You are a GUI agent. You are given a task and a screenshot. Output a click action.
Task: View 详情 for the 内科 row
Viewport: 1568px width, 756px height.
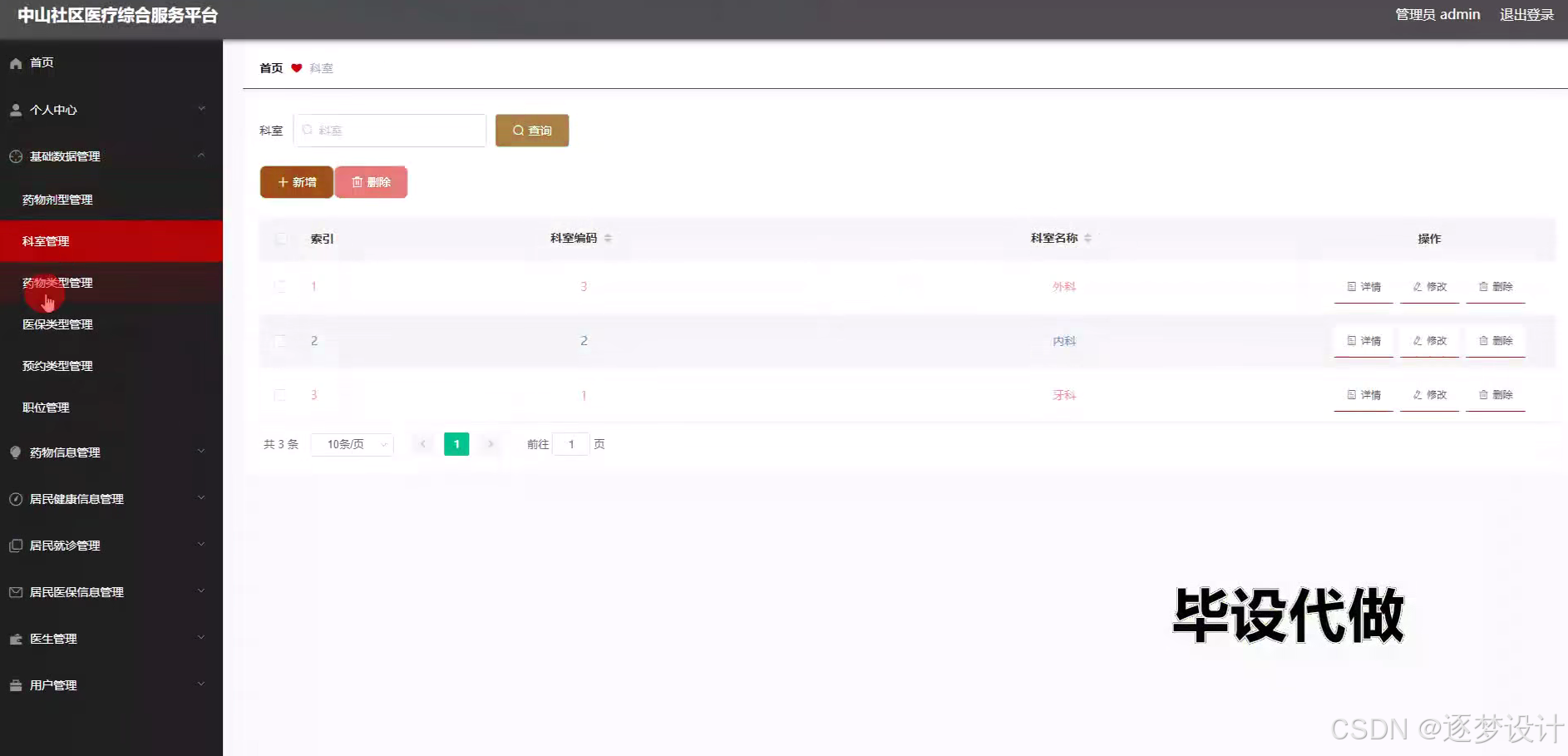pos(1363,341)
